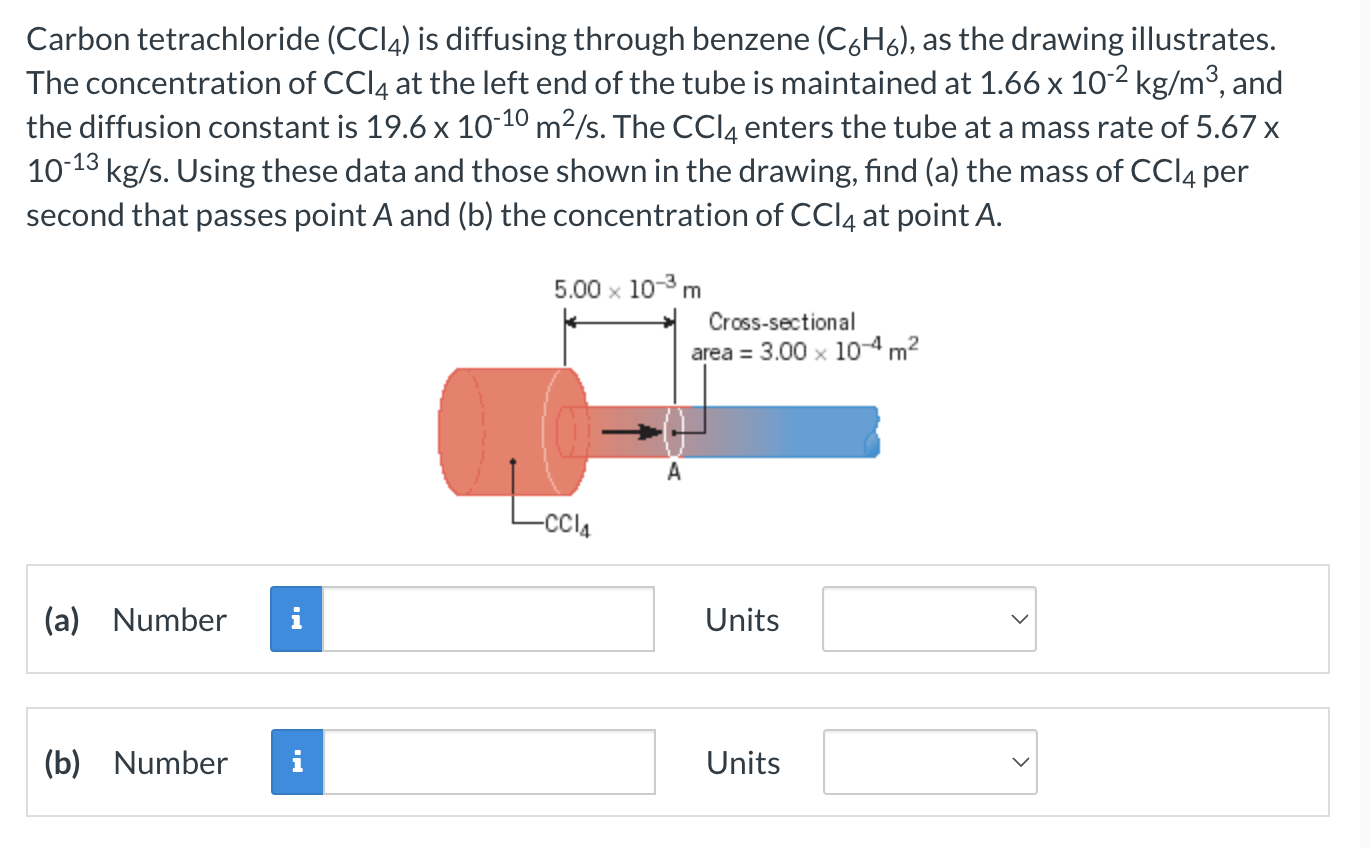Click inside the Number field for part (a)
This screenshot has width=1370, height=848.
pos(485,619)
